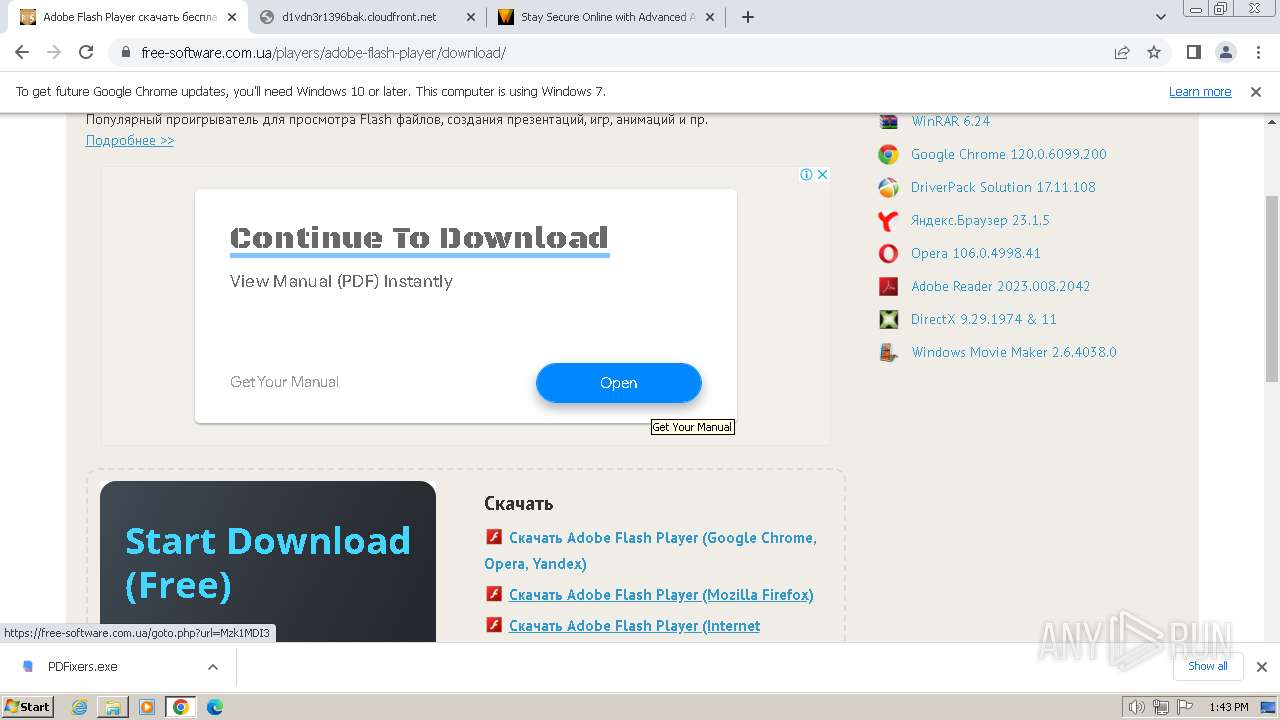Image resolution: width=1280 pixels, height=720 pixels.
Task: Go back with the browser back arrow
Action: 22,53
